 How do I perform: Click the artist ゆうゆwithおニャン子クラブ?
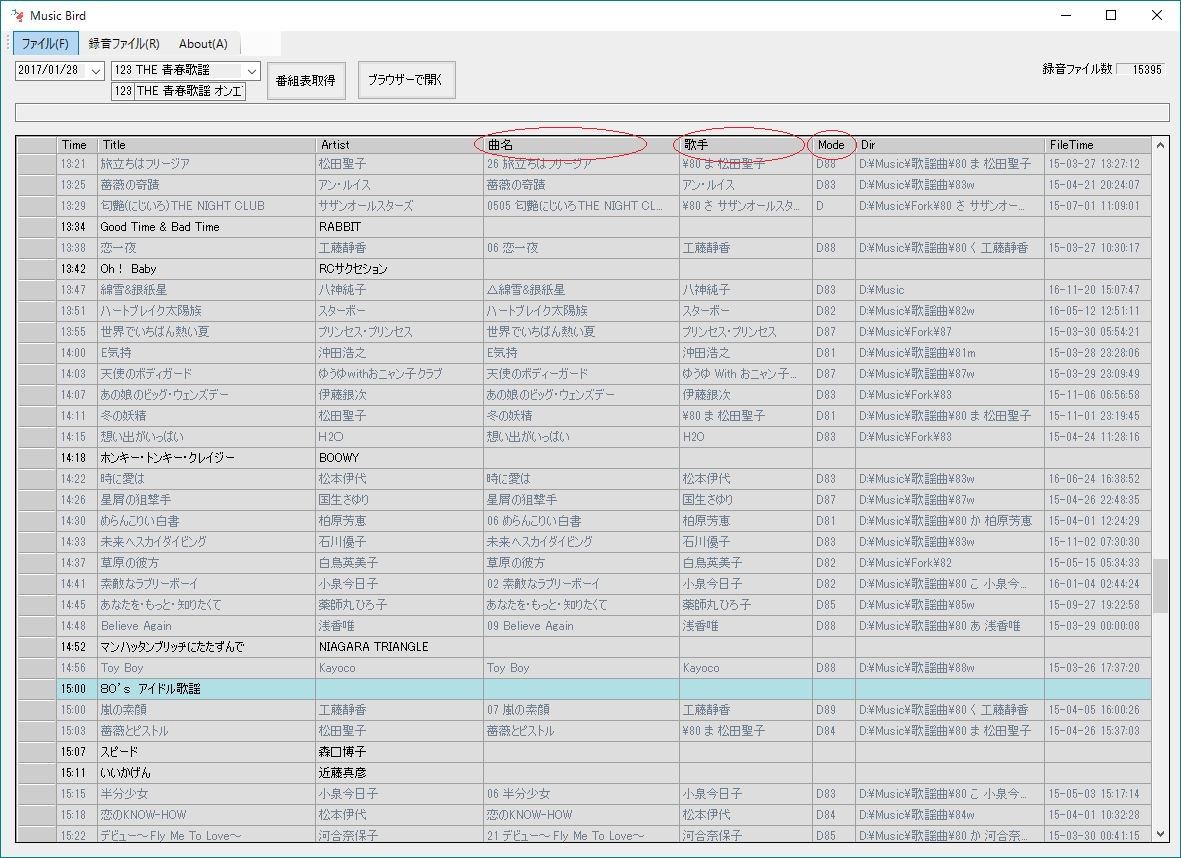point(380,374)
